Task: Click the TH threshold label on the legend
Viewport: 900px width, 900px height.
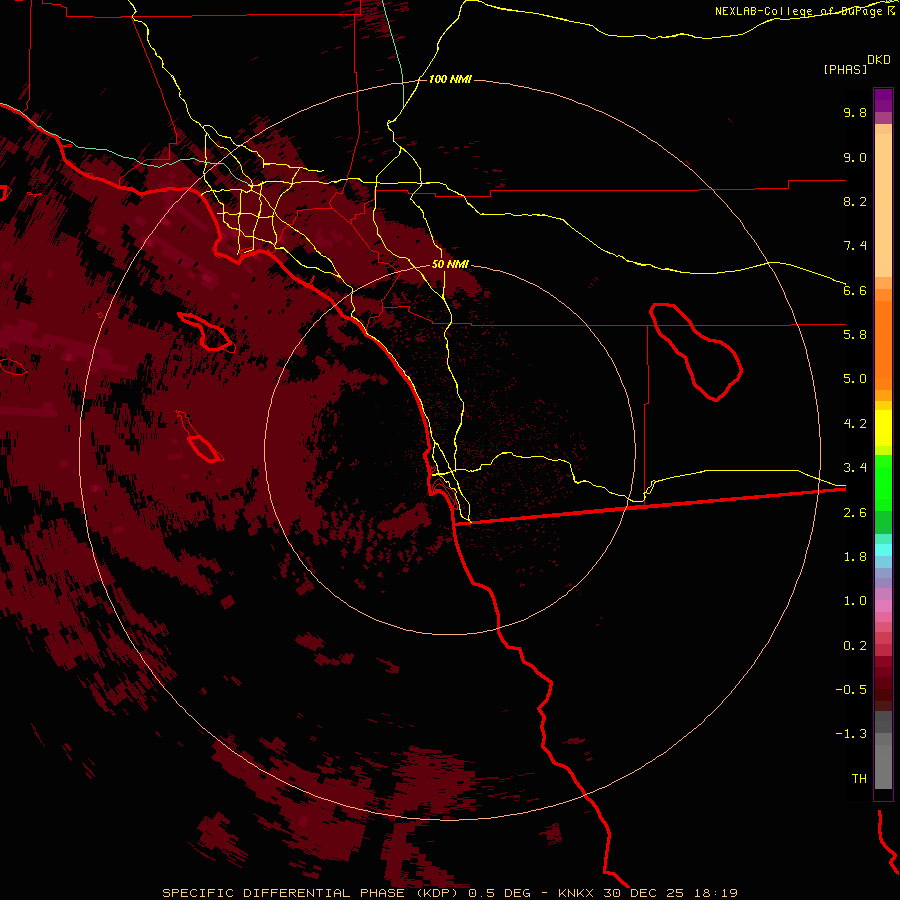Action: pos(859,779)
